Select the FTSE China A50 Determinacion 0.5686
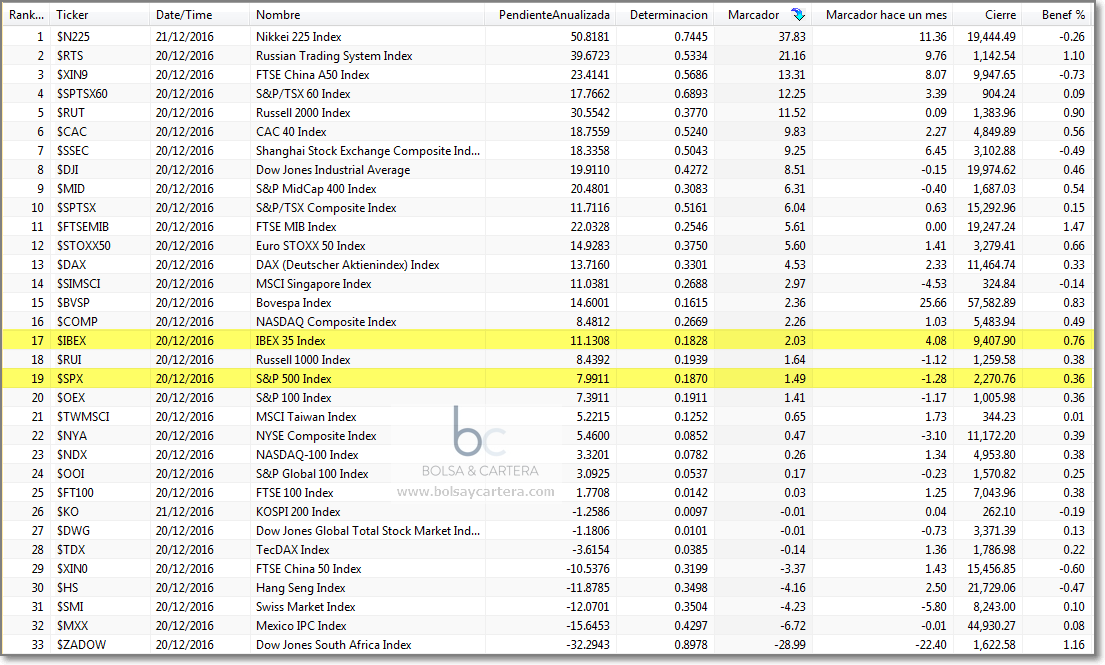Image resolution: width=1105 pixels, height=665 pixels. click(691, 75)
